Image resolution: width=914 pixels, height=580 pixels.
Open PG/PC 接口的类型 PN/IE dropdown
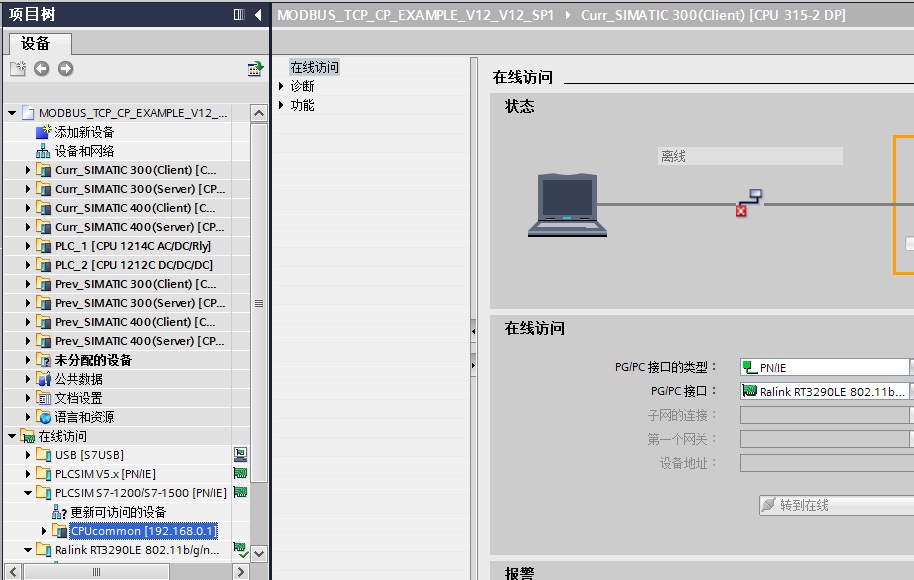pyautogui.click(x=827, y=367)
